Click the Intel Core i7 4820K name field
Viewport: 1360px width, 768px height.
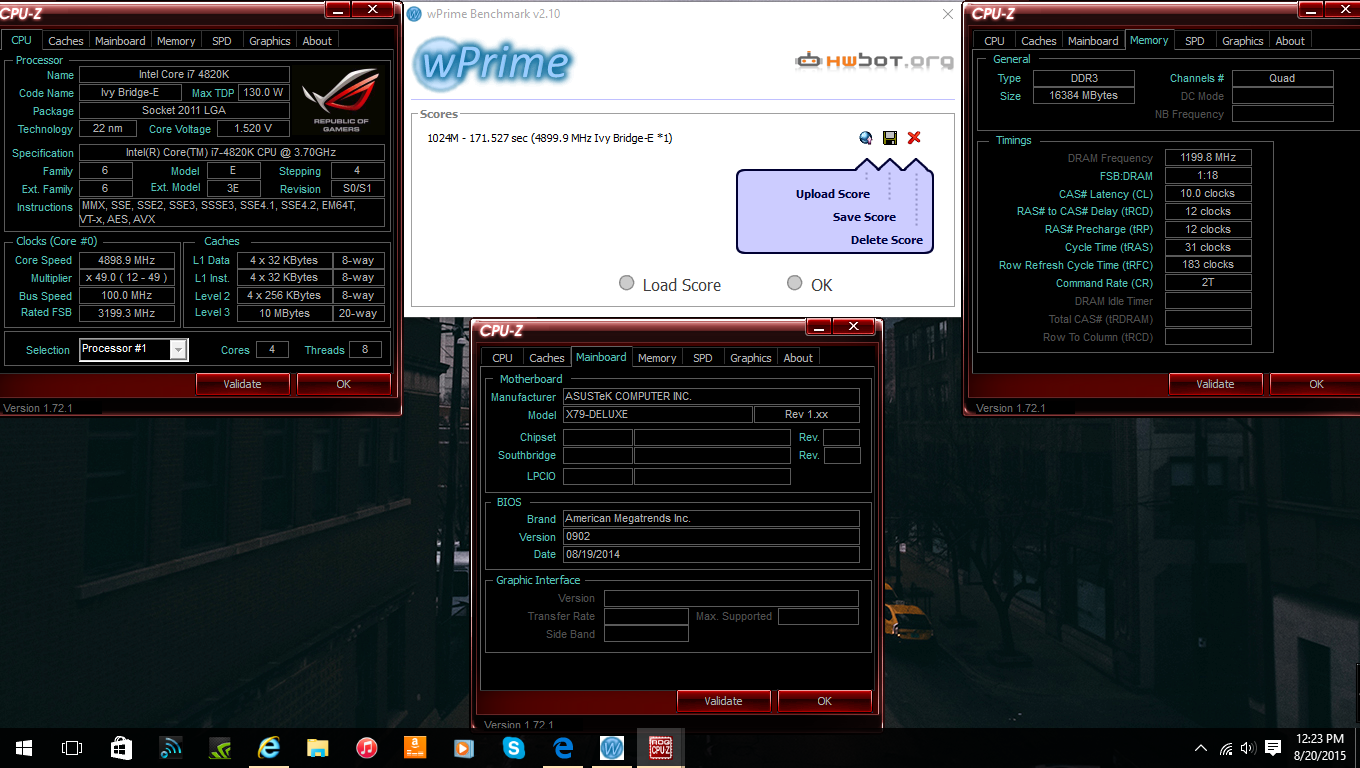pyautogui.click(x=184, y=75)
